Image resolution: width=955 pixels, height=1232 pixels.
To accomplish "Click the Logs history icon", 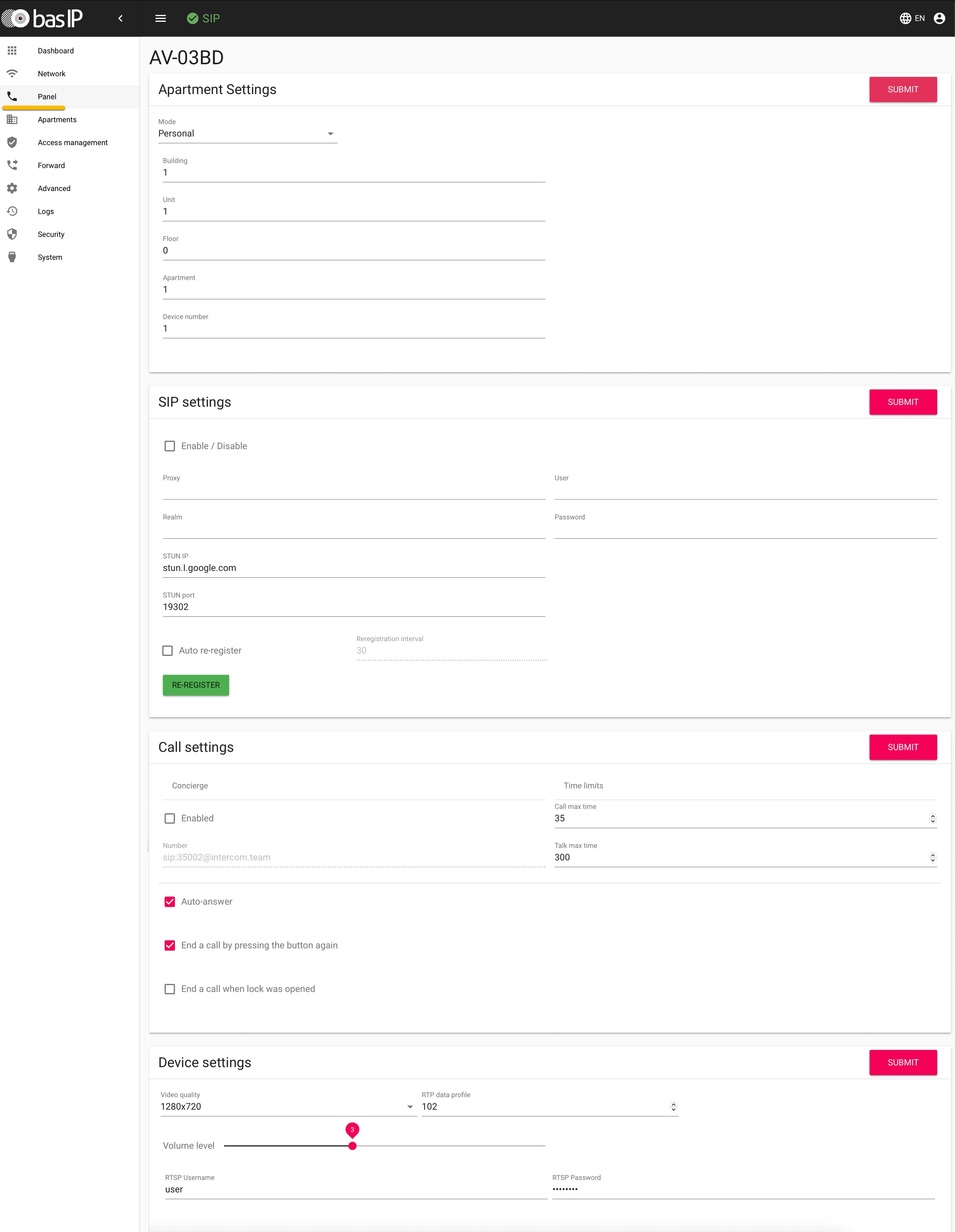I will click(12, 211).
